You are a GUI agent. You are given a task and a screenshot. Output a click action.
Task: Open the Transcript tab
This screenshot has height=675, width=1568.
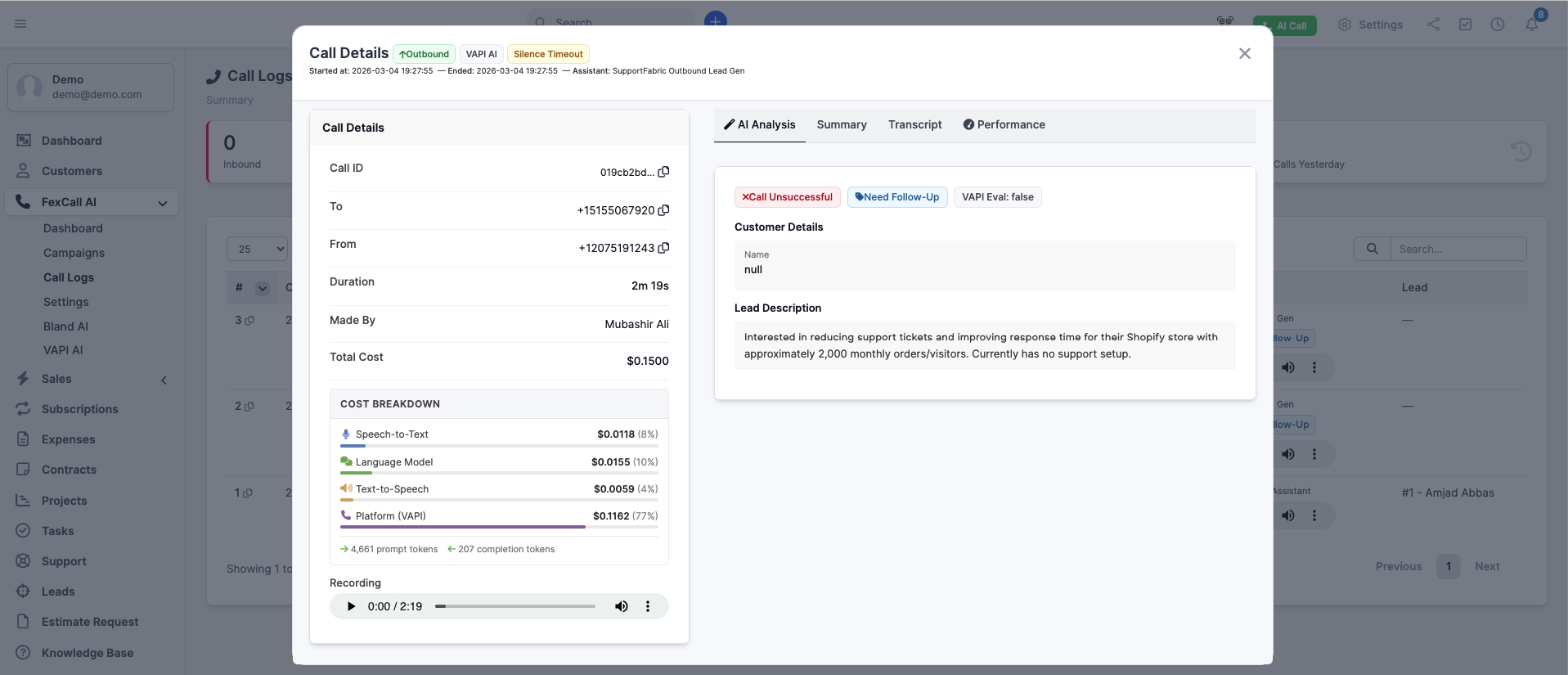pyautogui.click(x=915, y=124)
